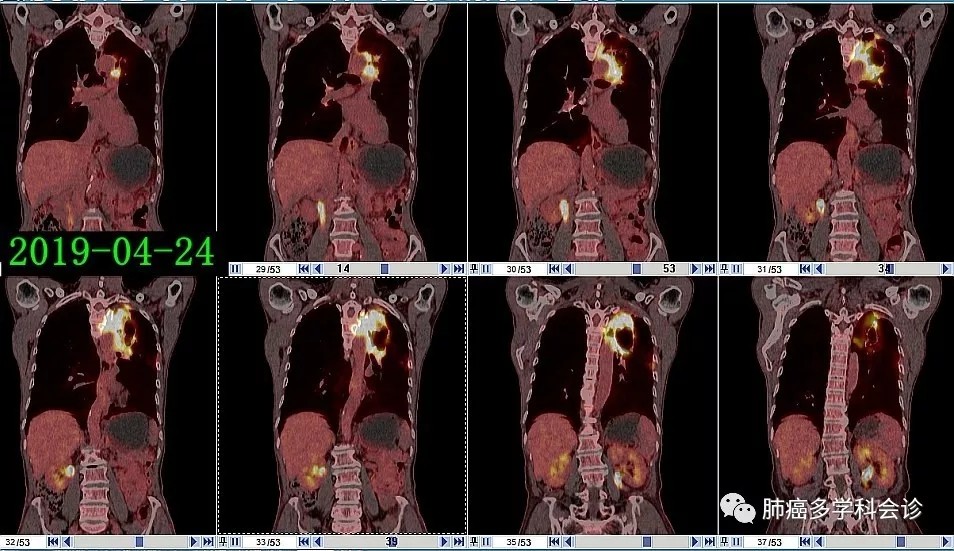Screen dimensions: 954x551
Task: Jump to last slice in 32/53 panel
Action: click(208, 542)
